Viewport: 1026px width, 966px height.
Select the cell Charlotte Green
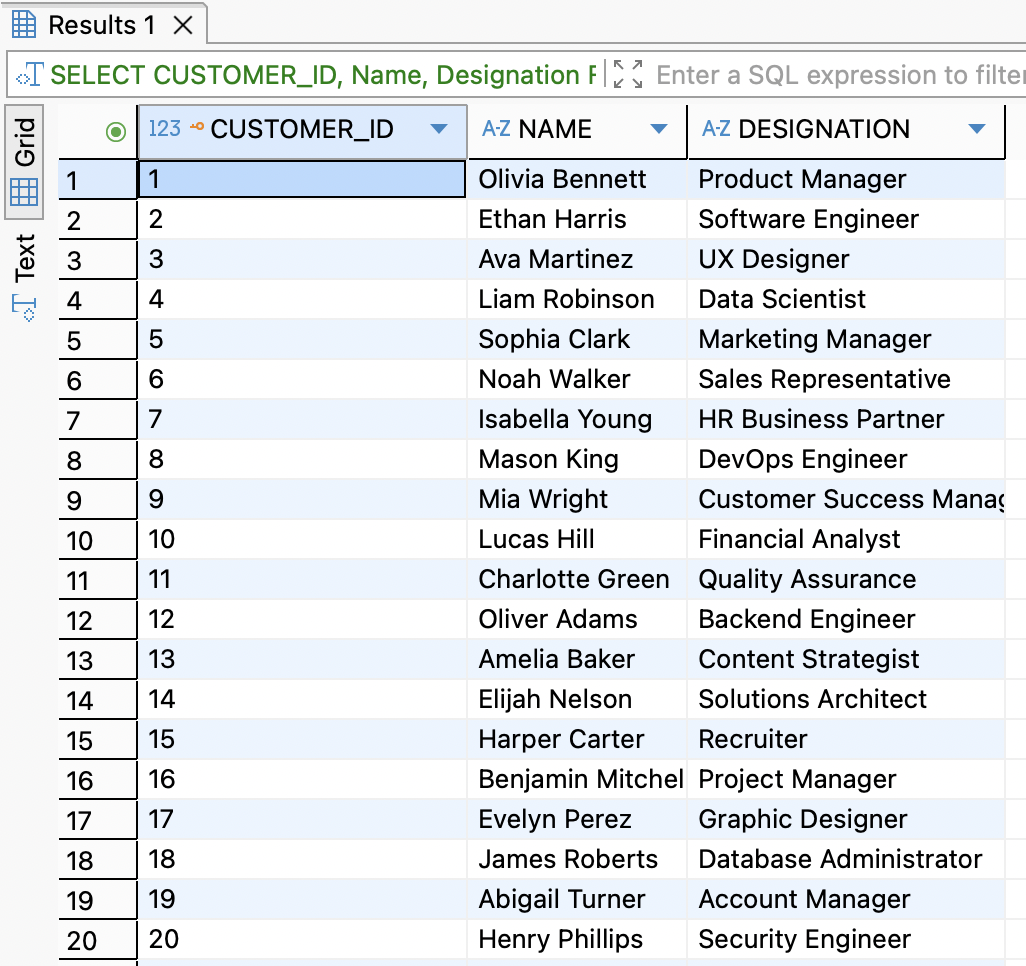point(577,579)
